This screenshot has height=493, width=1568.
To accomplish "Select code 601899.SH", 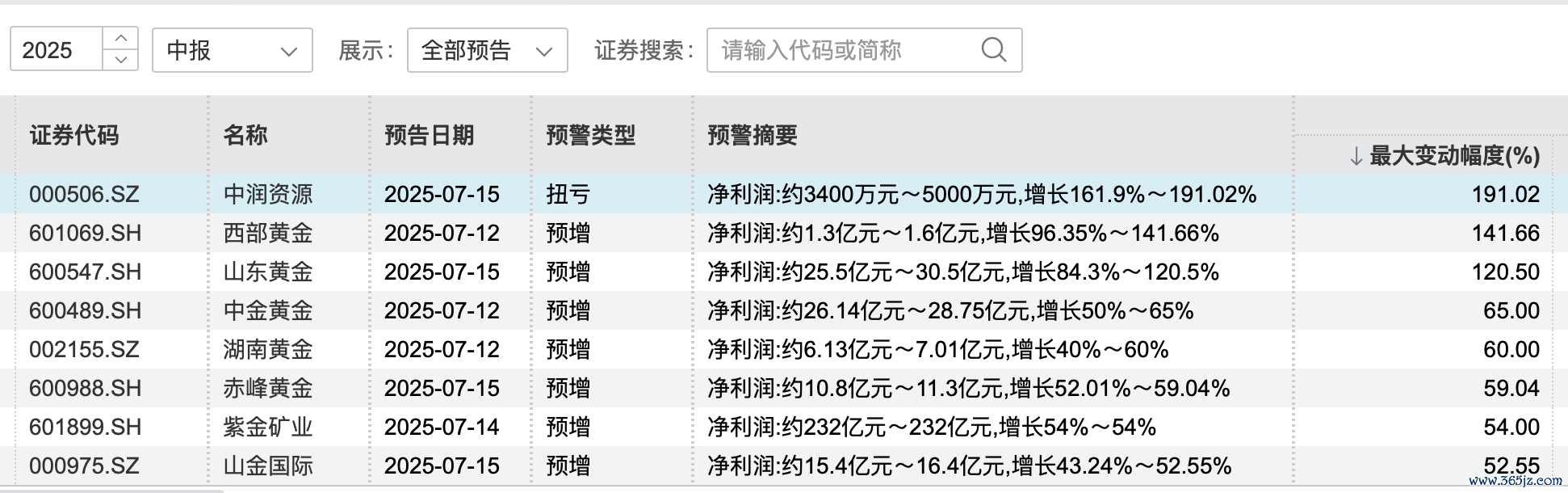I will pyautogui.click(x=85, y=427).
